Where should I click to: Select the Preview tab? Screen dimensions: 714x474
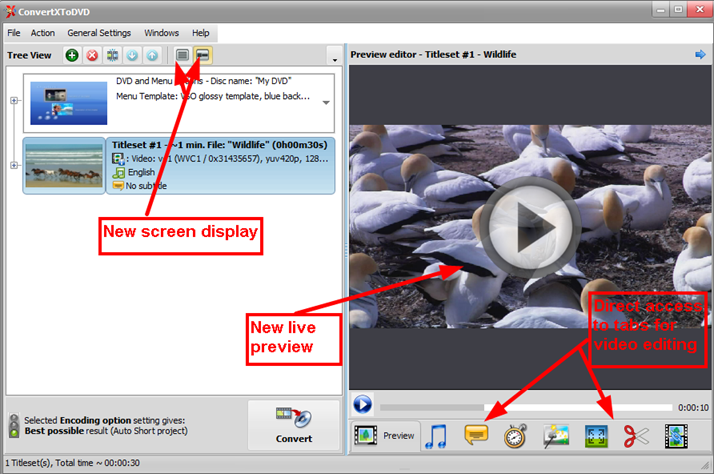[385, 436]
